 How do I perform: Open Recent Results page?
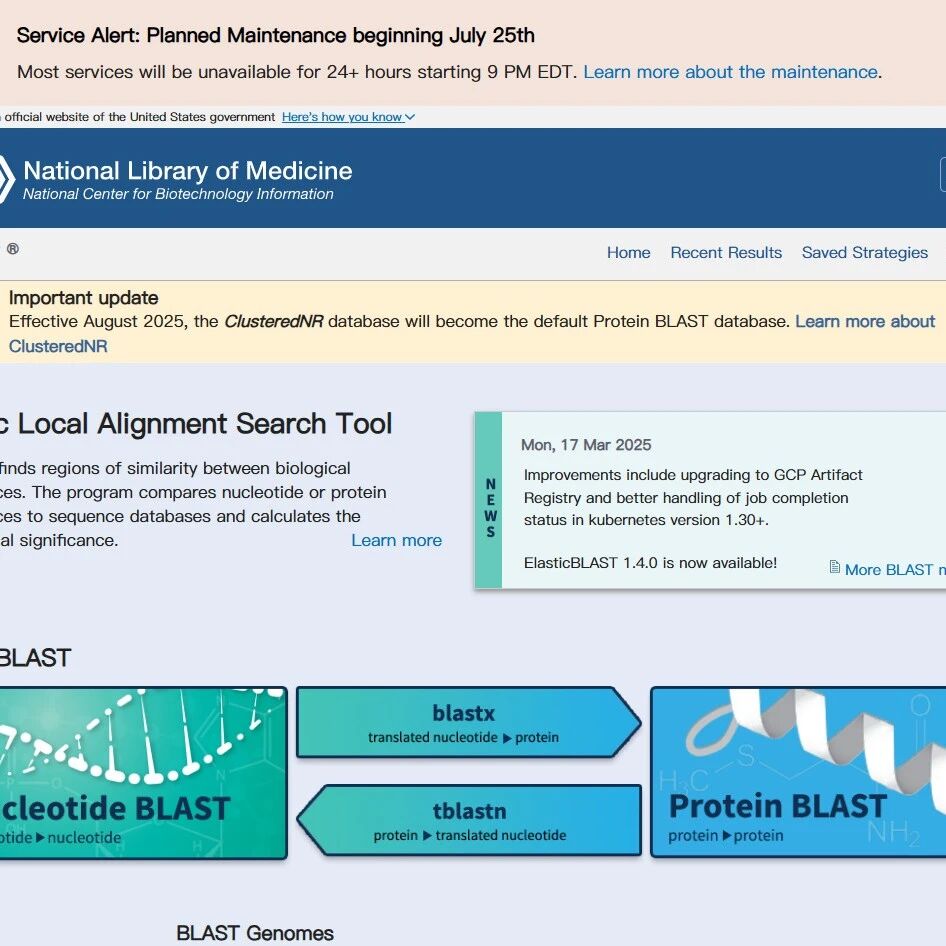click(x=726, y=253)
